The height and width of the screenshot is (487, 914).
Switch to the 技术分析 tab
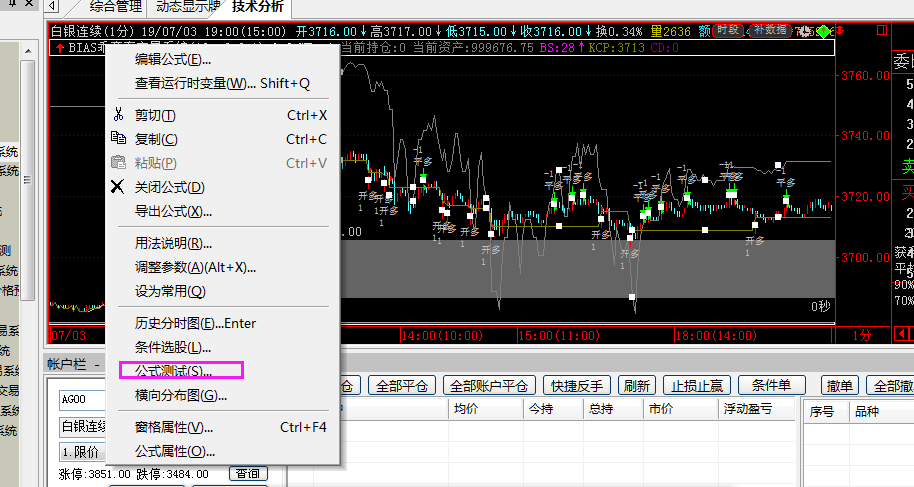[258, 6]
